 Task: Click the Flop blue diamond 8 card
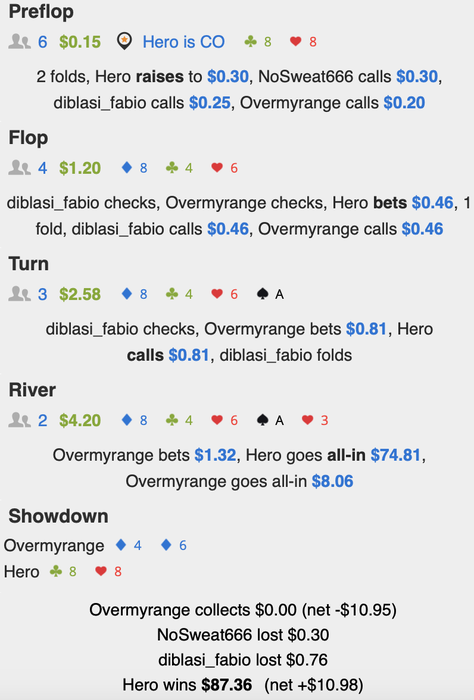[x=134, y=168]
